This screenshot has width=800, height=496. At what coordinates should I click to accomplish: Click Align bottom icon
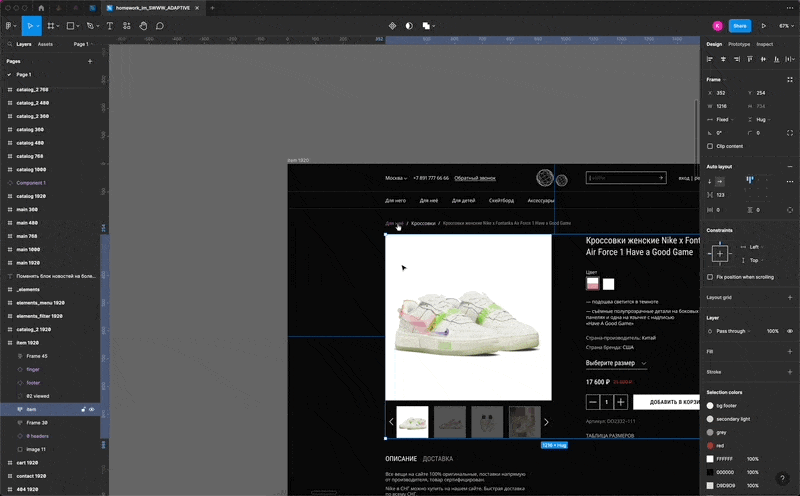[x=777, y=59]
